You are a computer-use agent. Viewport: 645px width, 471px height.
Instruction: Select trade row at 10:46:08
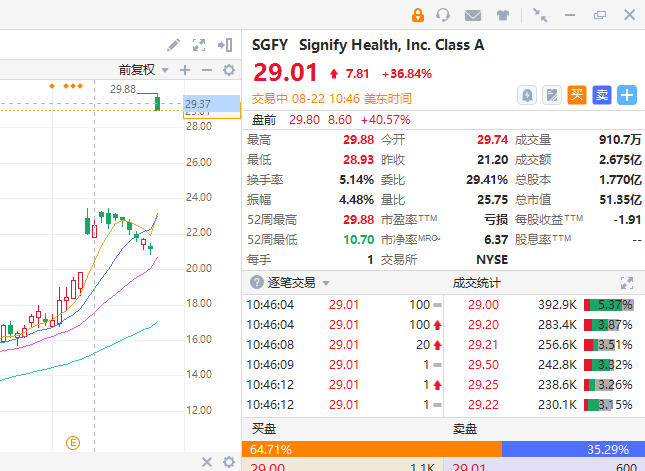(x=343, y=345)
